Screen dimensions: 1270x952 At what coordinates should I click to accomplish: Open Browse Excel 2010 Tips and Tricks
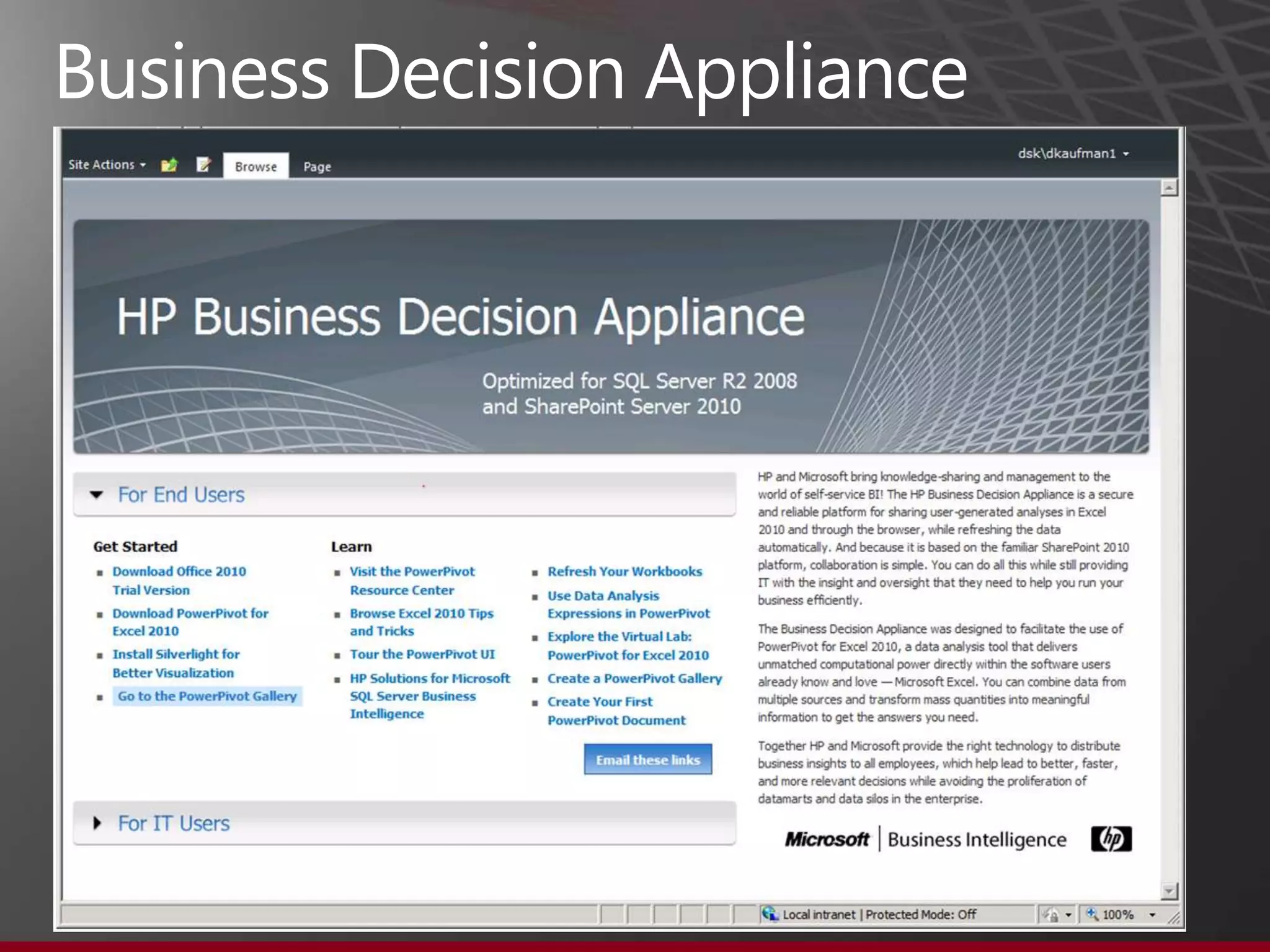tap(422, 622)
